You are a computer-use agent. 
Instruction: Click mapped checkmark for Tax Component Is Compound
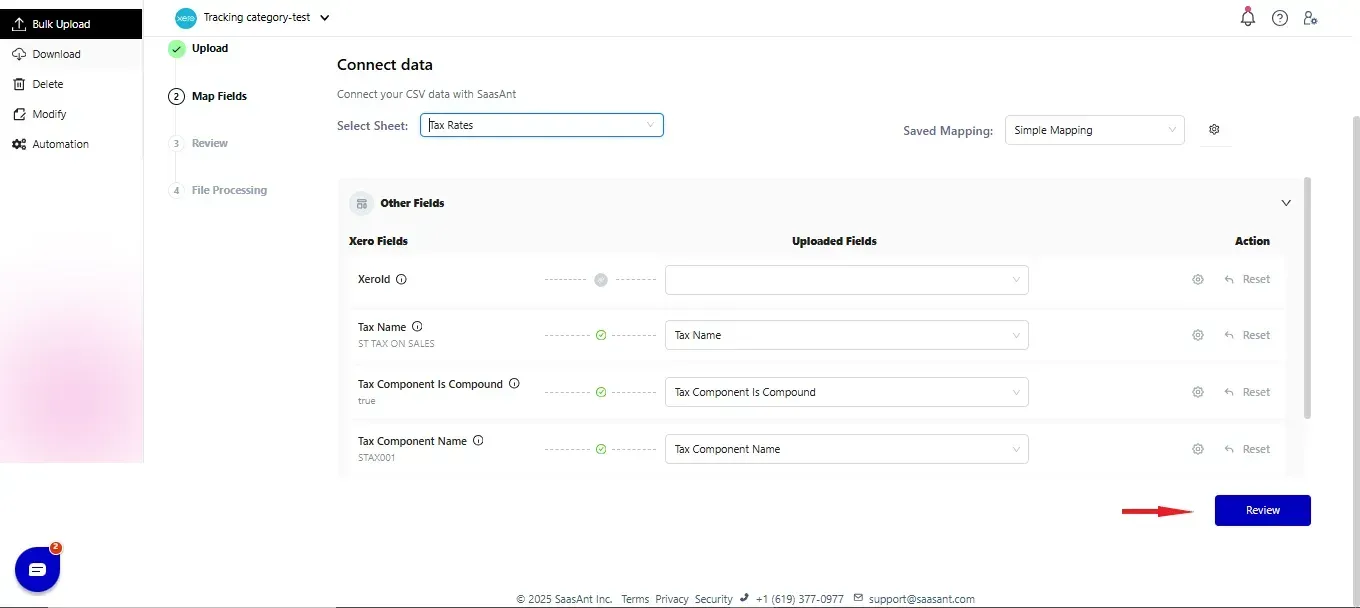[601, 393]
